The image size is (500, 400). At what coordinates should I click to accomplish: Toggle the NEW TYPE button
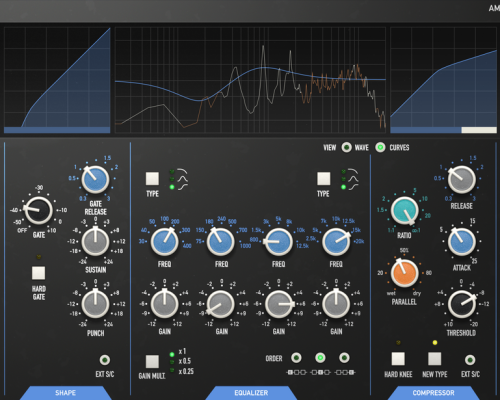435,359
